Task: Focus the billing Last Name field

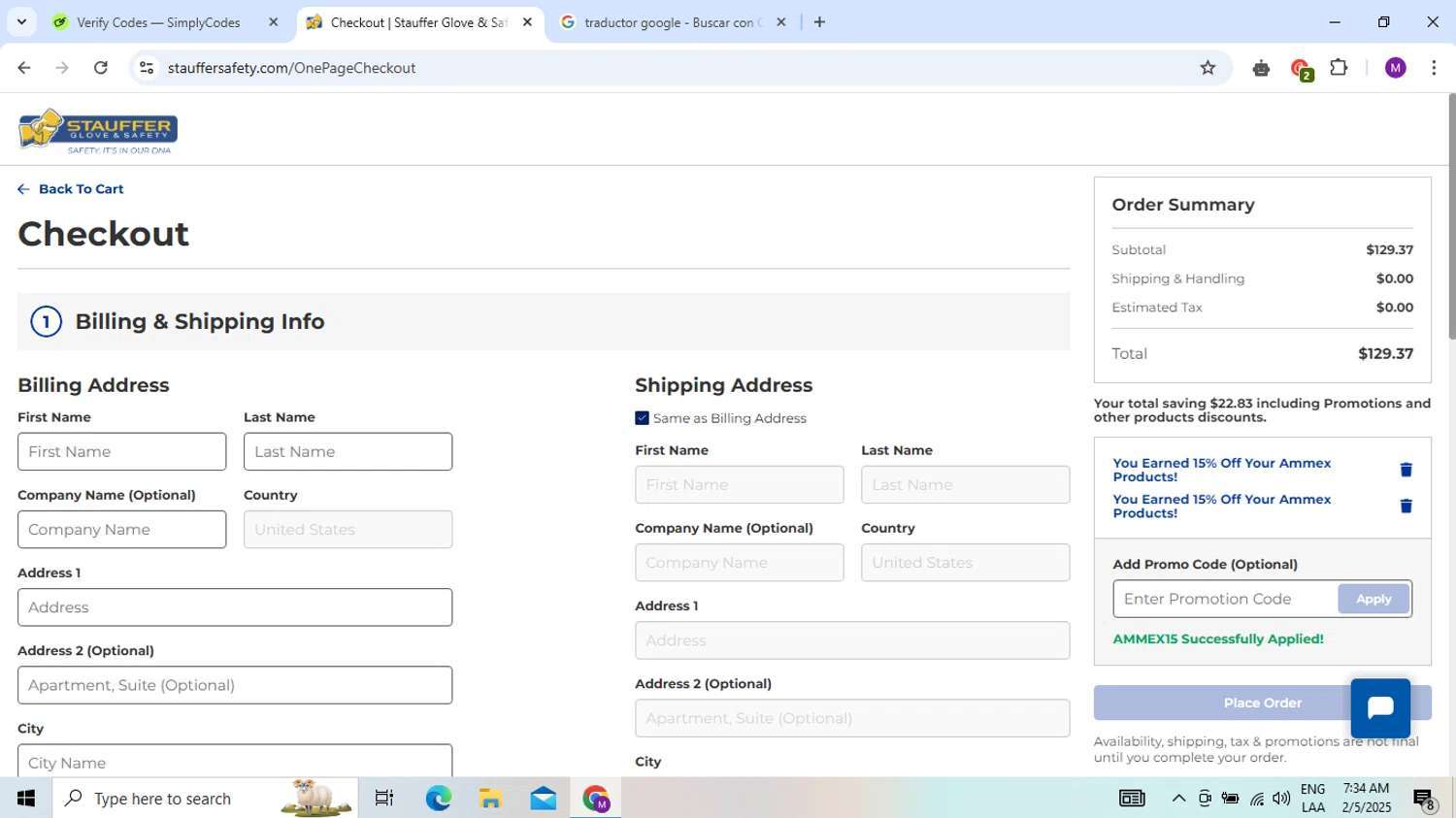Action: coord(347,451)
